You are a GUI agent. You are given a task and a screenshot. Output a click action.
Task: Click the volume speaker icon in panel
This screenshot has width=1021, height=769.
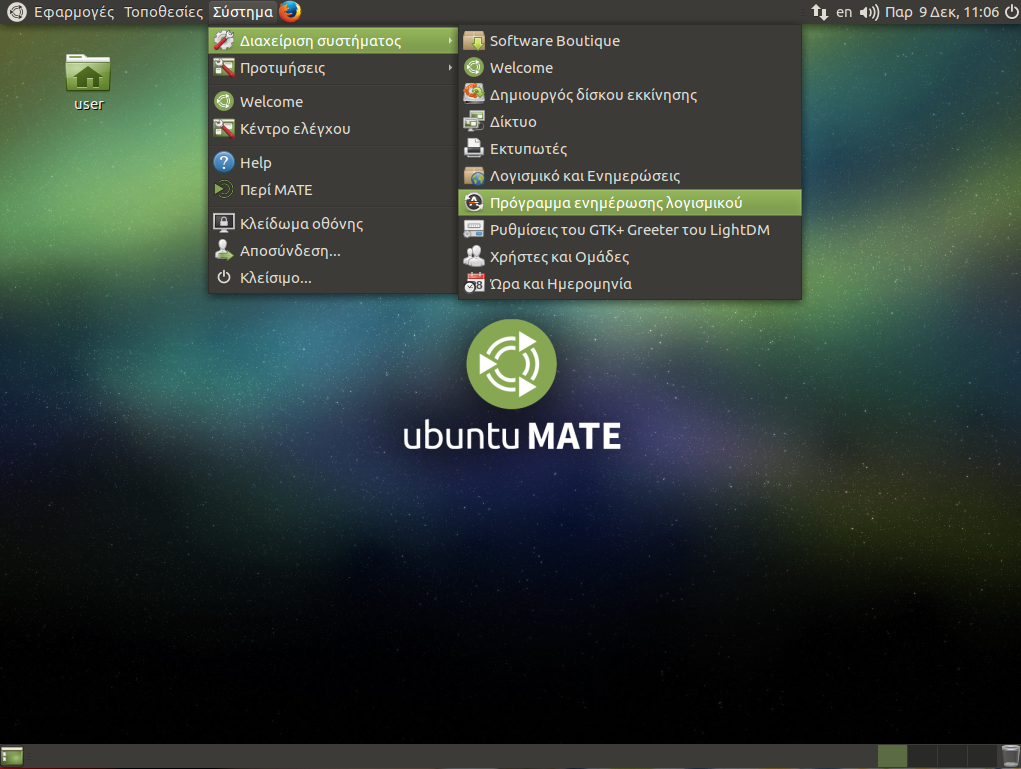[x=869, y=12]
